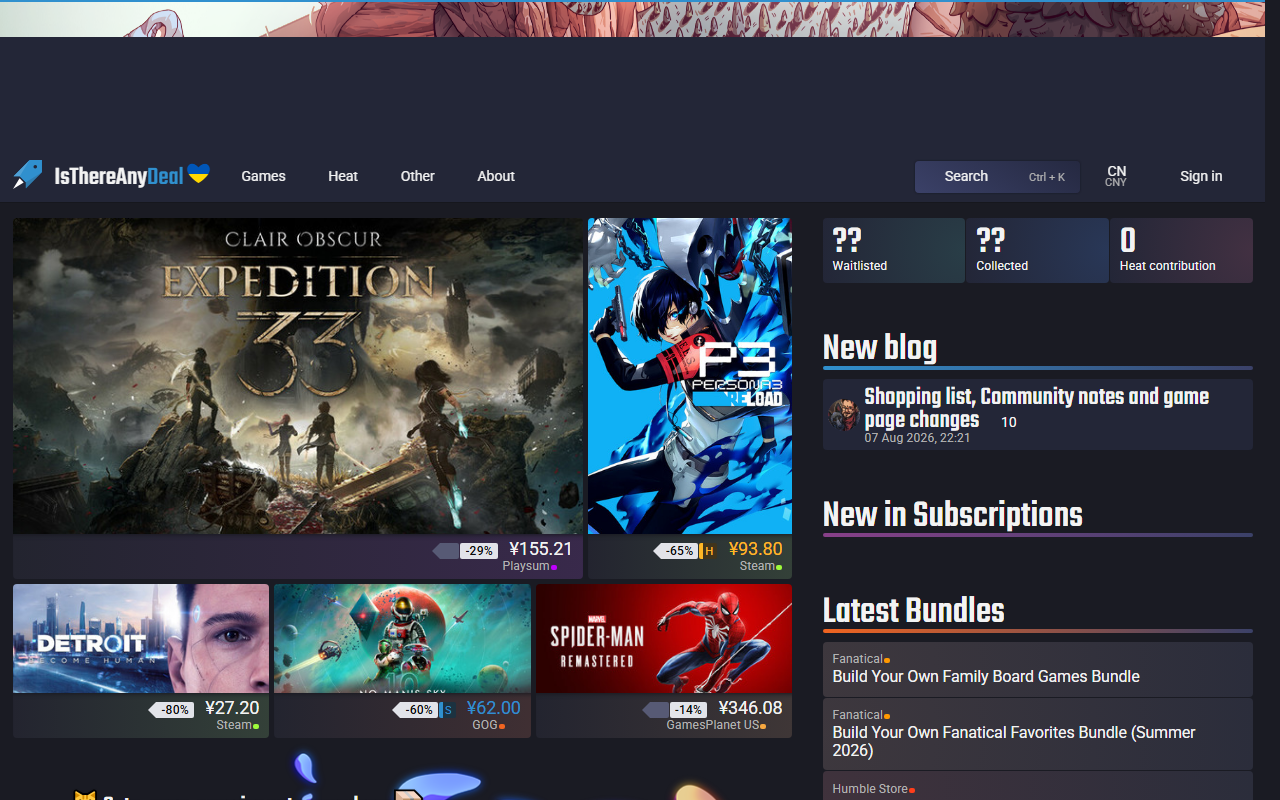The width and height of the screenshot is (1280, 800).
Task: Click the New in Subscriptions heading
Action: [x=953, y=514]
